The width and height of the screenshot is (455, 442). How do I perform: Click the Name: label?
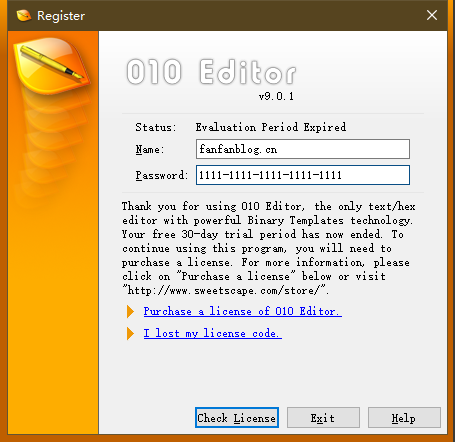(x=150, y=149)
